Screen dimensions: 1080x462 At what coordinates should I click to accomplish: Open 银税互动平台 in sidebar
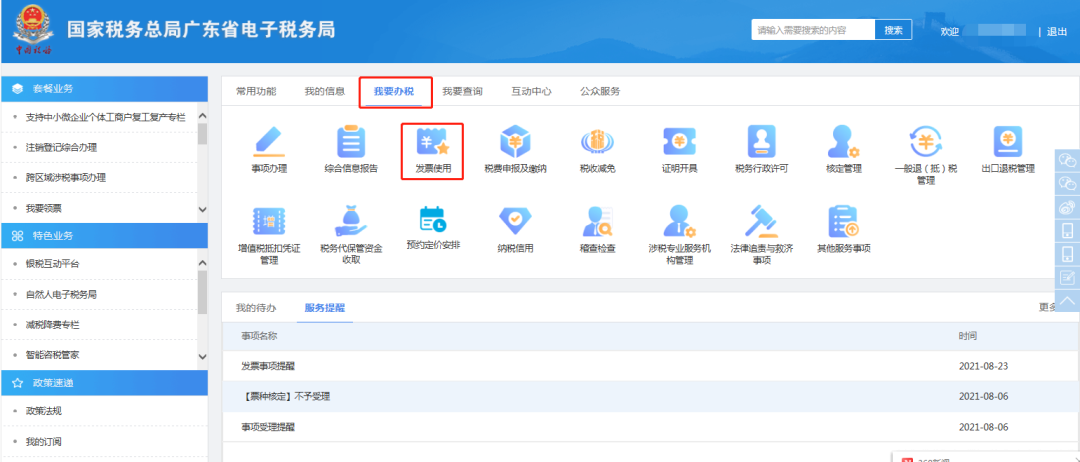[52, 264]
